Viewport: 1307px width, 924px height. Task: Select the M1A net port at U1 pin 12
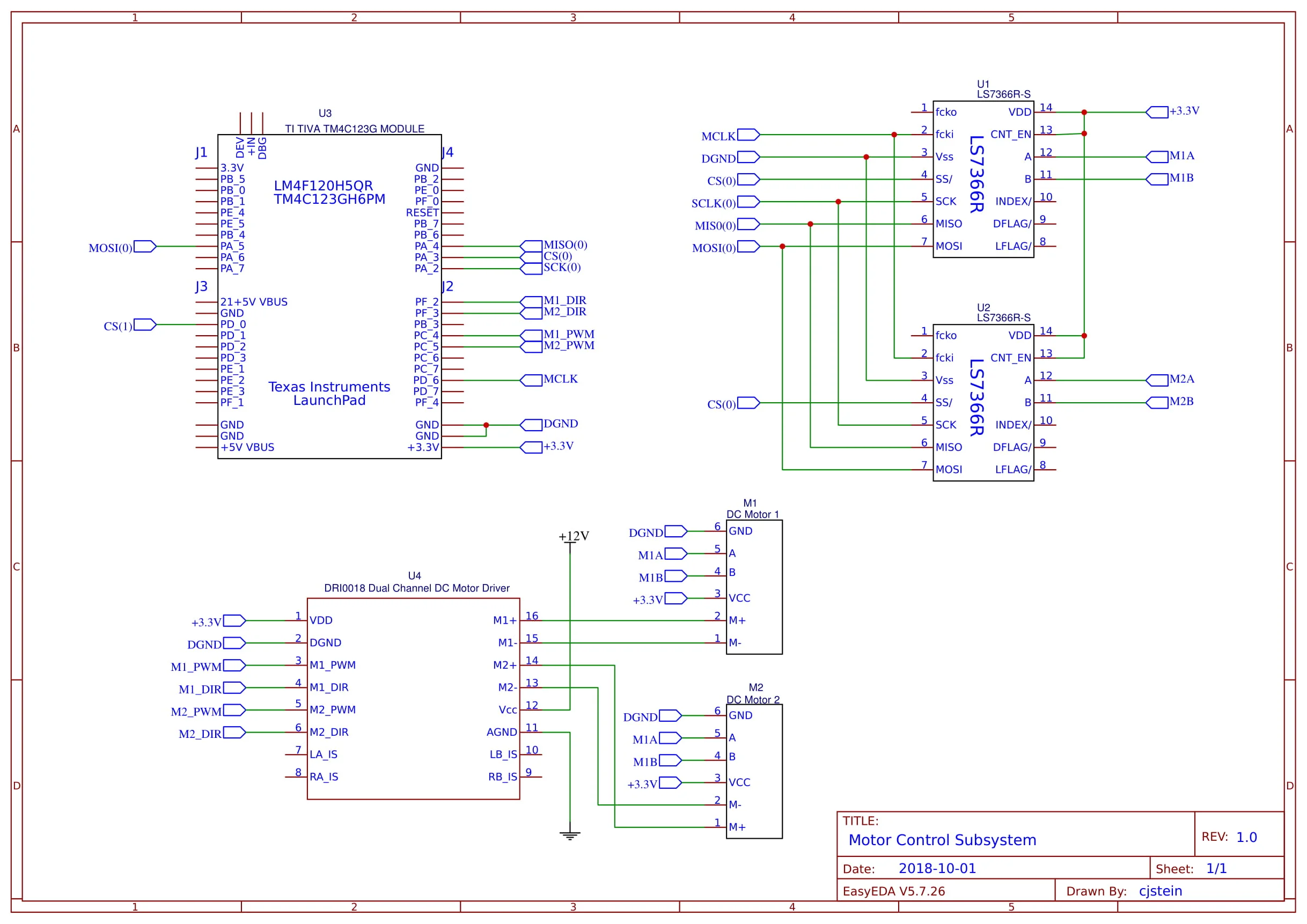[x=1170, y=156]
